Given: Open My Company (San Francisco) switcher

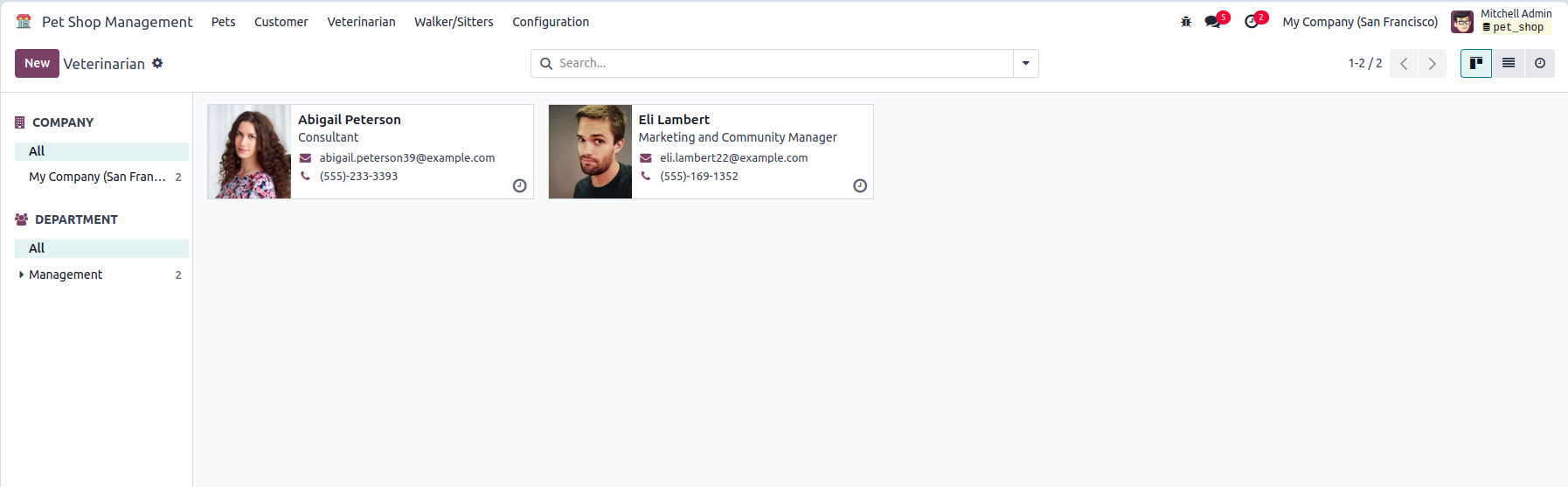Looking at the screenshot, I should [x=1360, y=22].
